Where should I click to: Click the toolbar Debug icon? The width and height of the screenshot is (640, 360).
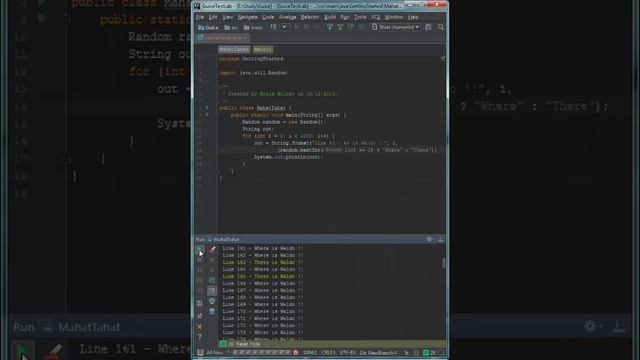pos(307,27)
